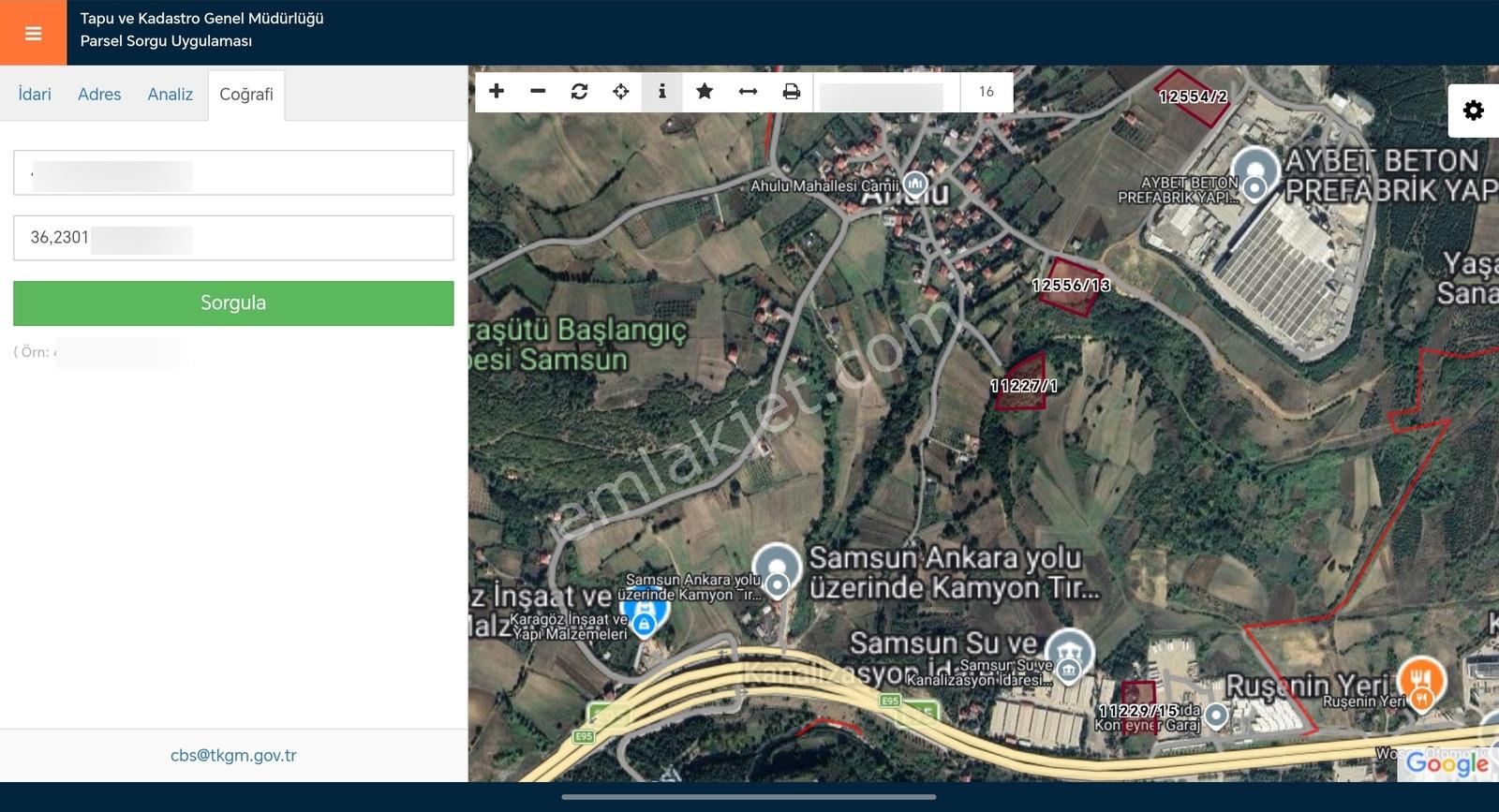Switch to the Adres tab
1499x812 pixels.
pyautogui.click(x=99, y=94)
